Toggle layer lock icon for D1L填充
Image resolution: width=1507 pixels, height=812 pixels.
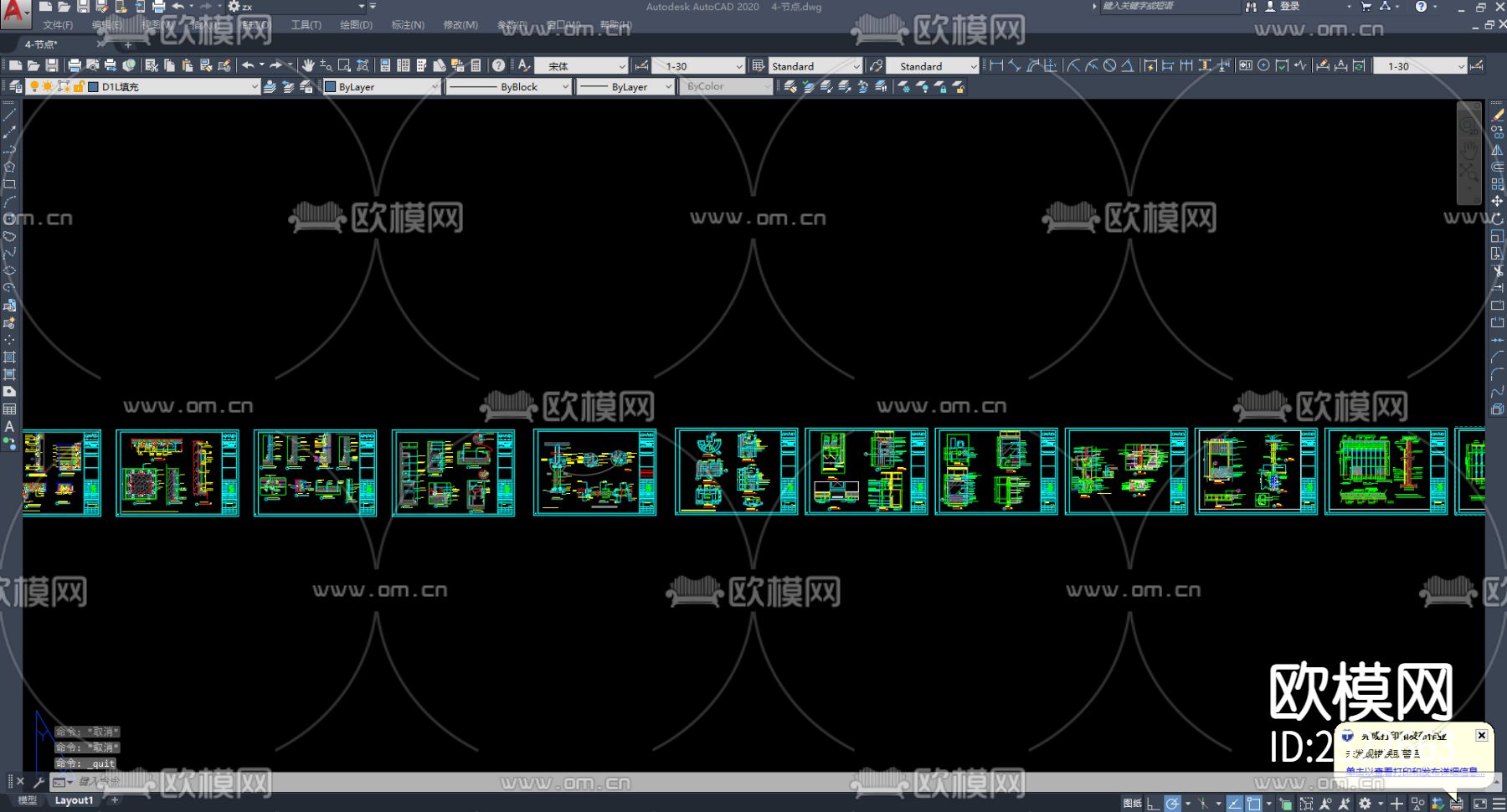coord(78,86)
